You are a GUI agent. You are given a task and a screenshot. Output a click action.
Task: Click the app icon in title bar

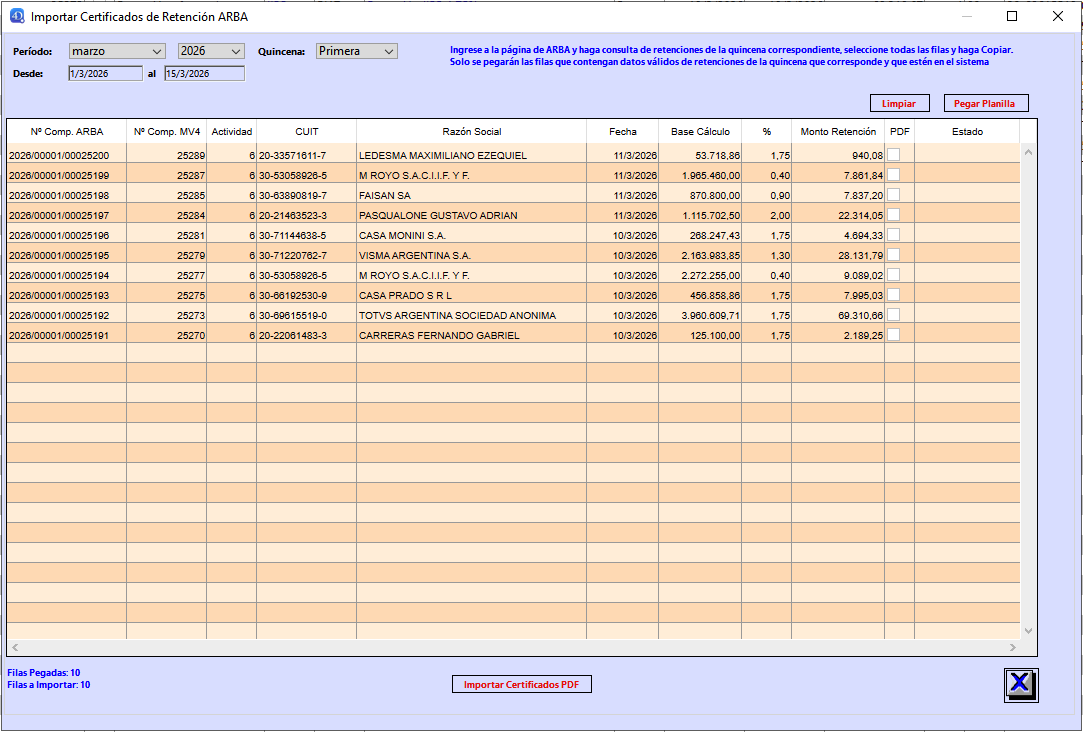(x=16, y=16)
